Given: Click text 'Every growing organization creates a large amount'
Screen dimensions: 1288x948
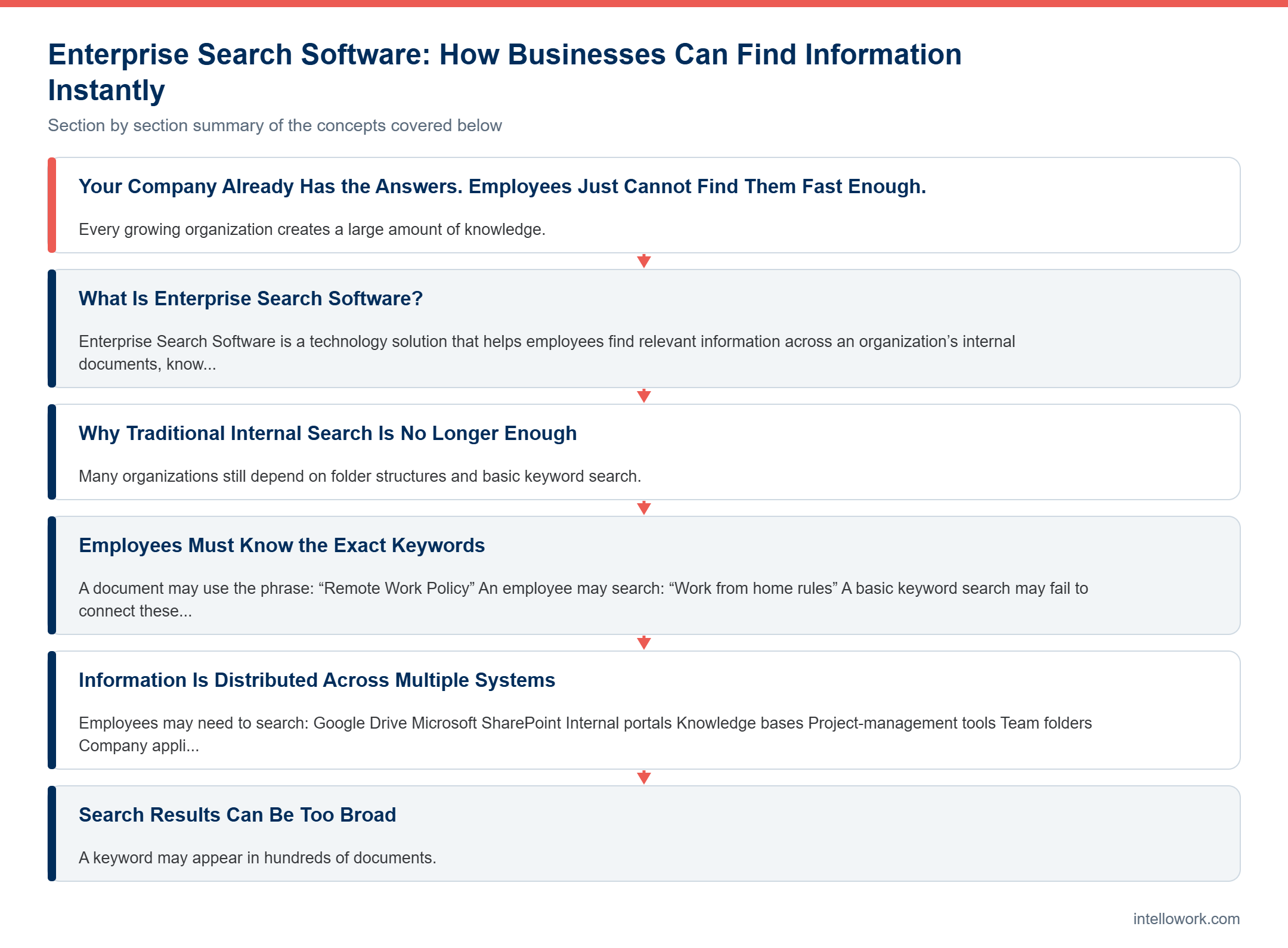Looking at the screenshot, I should 312,230.
